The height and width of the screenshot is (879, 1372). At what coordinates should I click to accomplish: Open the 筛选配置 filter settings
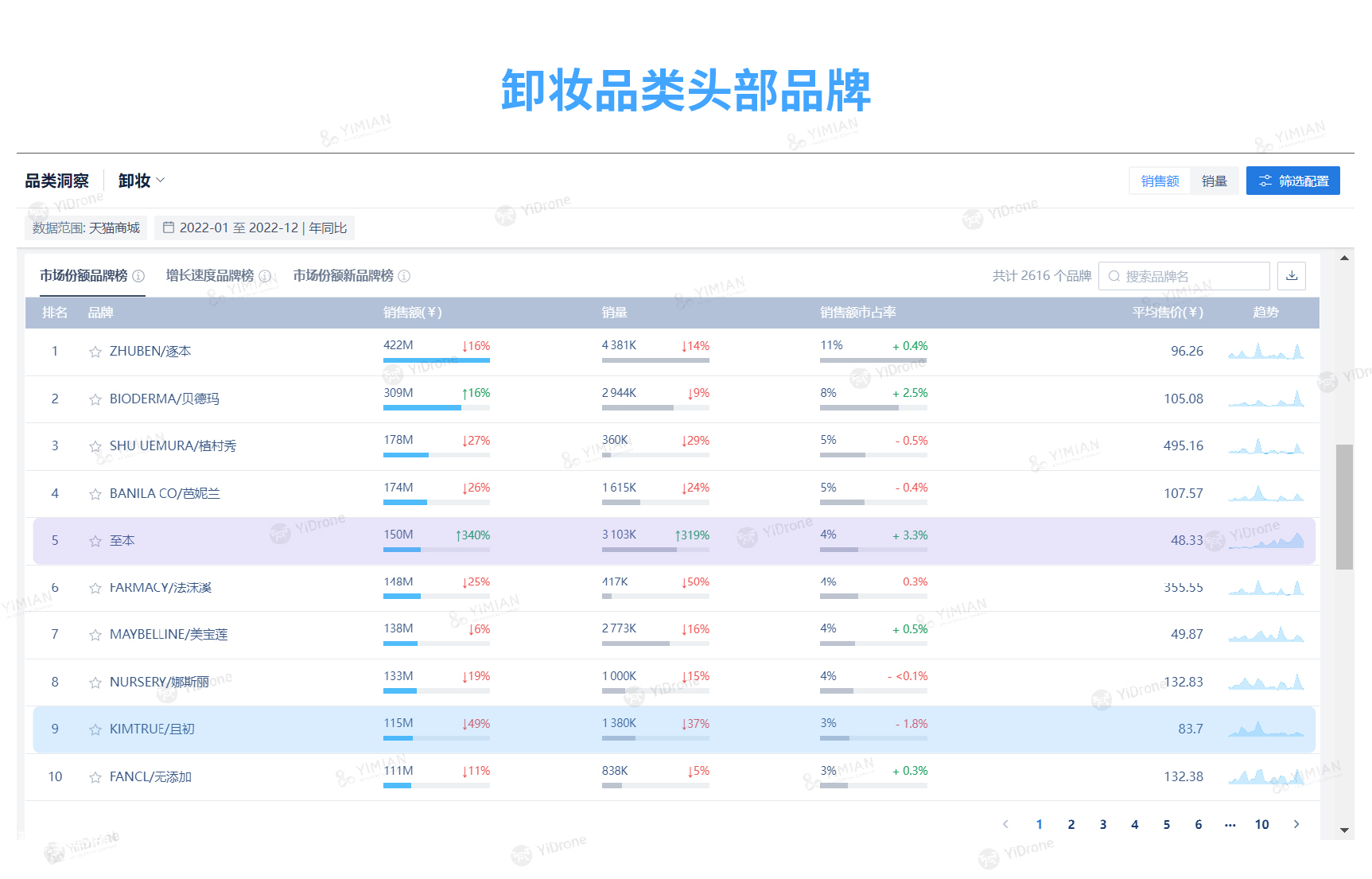coord(1293,181)
